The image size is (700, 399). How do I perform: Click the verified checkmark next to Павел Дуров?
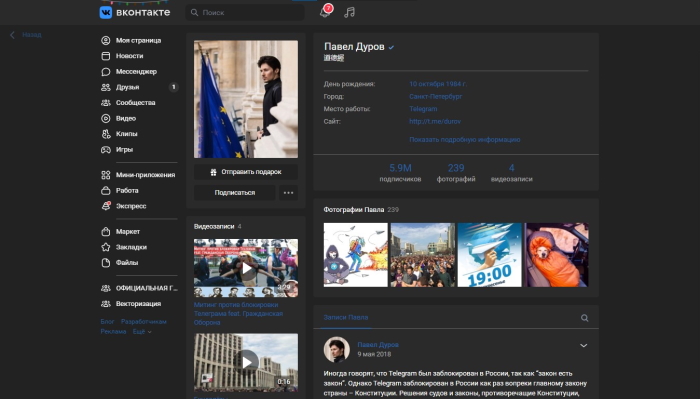pyautogui.click(x=391, y=47)
